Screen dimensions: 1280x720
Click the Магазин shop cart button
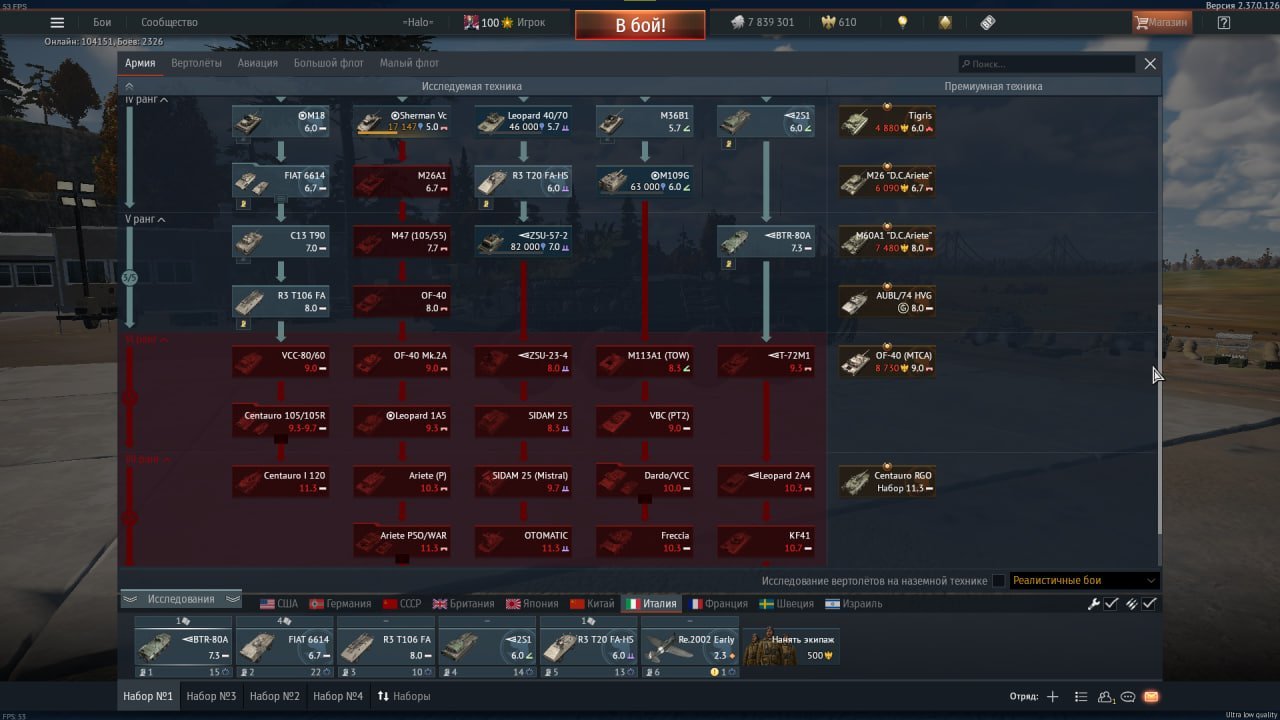1162,22
